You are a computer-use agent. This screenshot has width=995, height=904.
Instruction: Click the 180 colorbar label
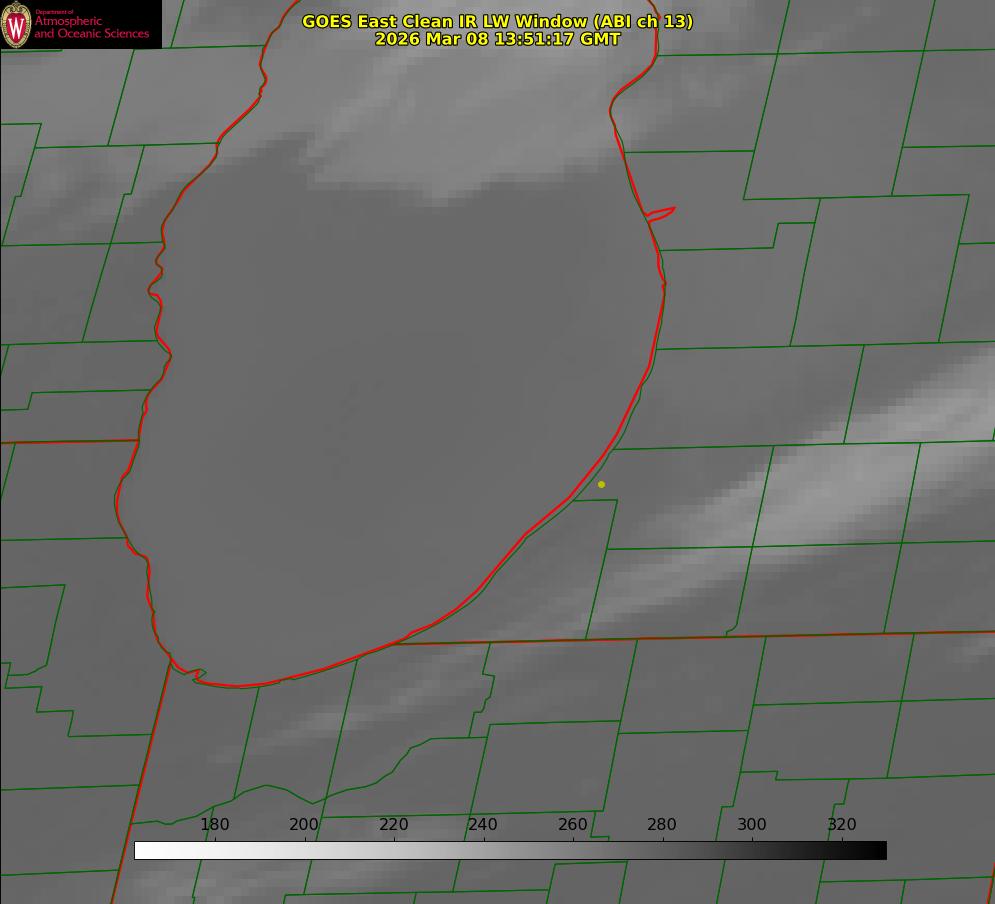(215, 825)
